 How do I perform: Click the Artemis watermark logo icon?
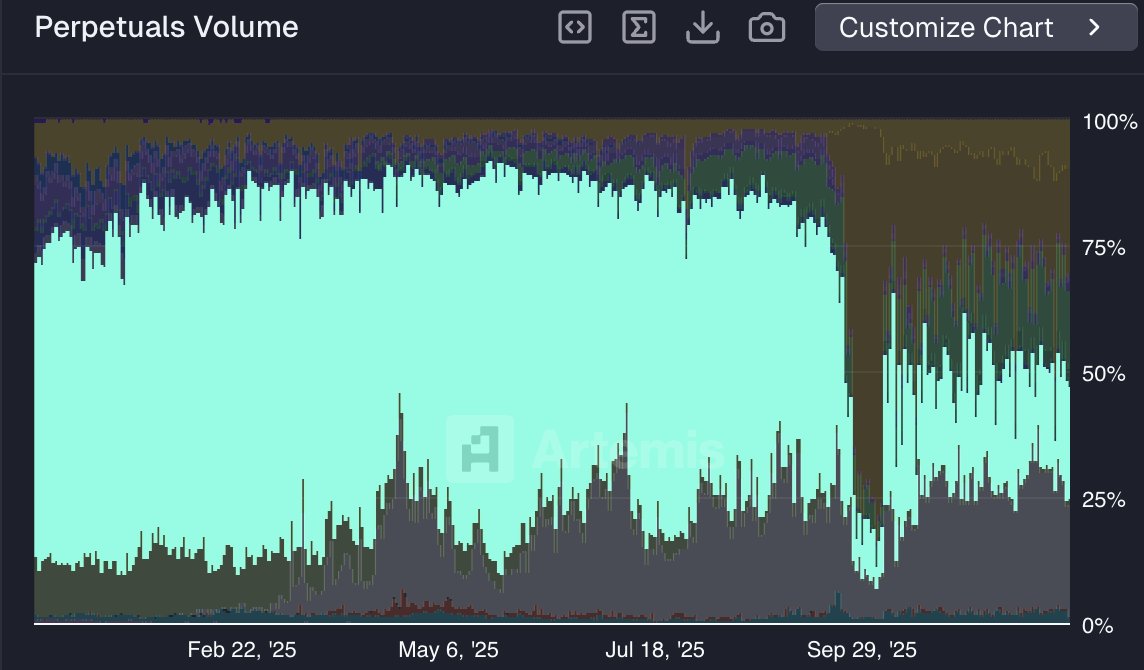coord(480,449)
